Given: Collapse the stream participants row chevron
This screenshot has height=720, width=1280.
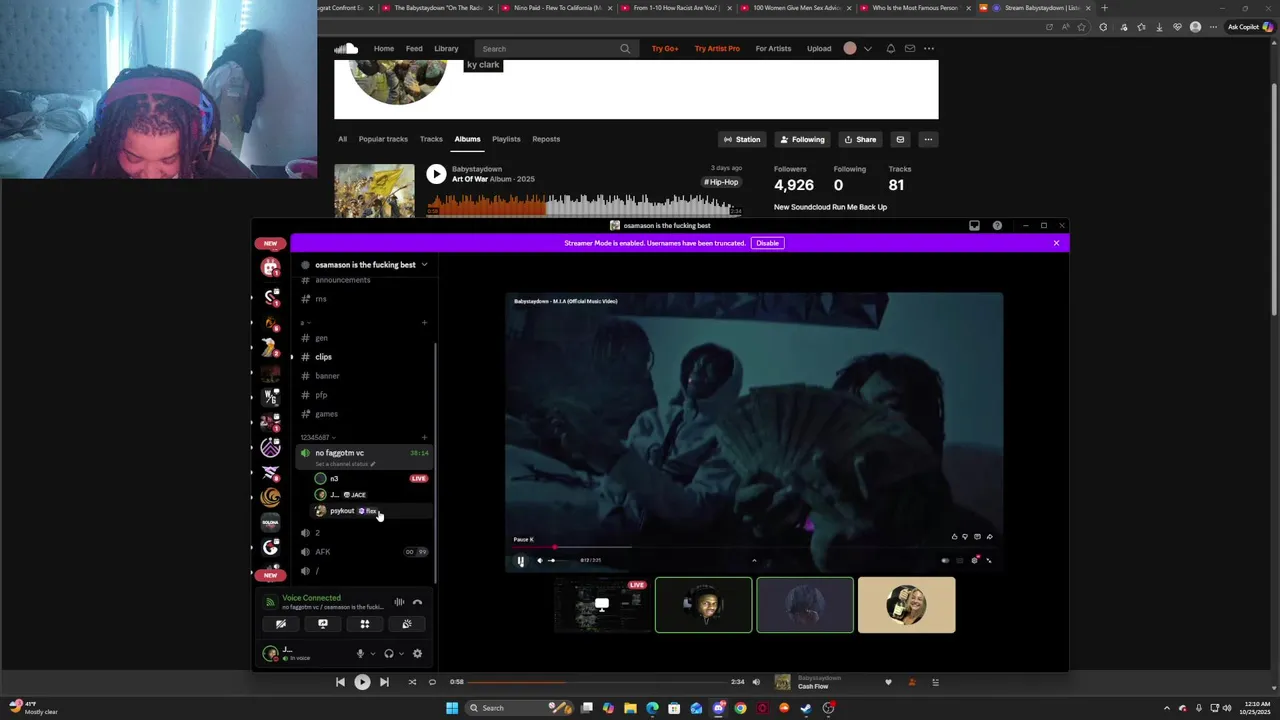Looking at the screenshot, I should (x=754, y=560).
